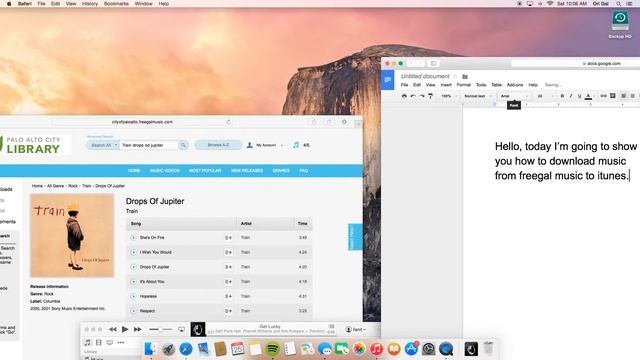Screen dimensions: 640x360
Task: Open Safari compass icon in Dock
Action: click(x=186, y=349)
